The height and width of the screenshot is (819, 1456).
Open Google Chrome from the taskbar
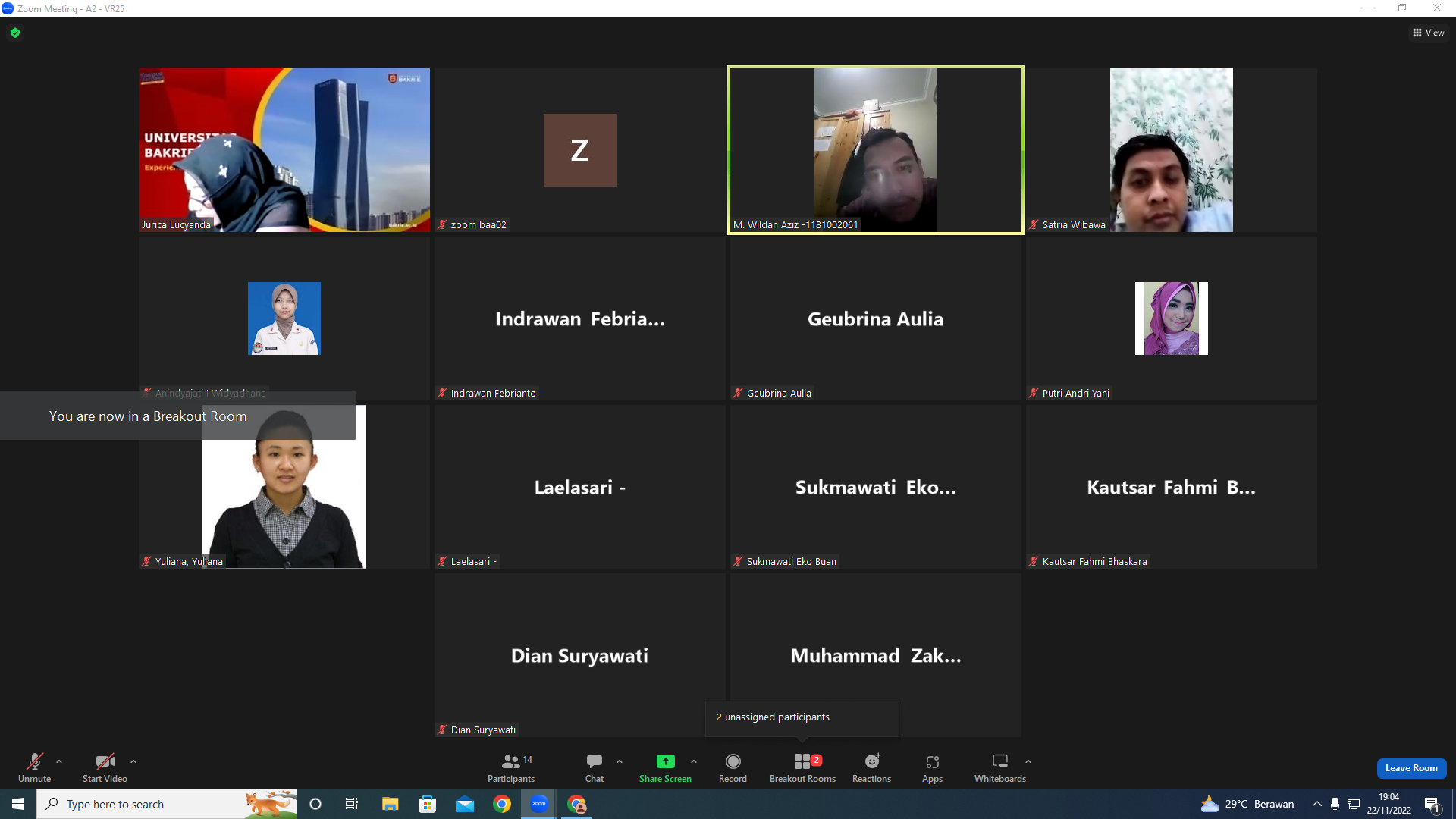[x=502, y=804]
